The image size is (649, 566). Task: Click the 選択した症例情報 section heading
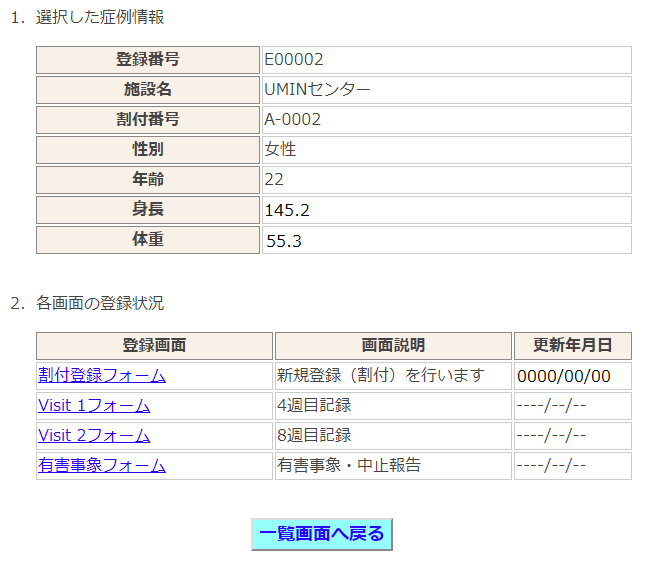(x=99, y=17)
